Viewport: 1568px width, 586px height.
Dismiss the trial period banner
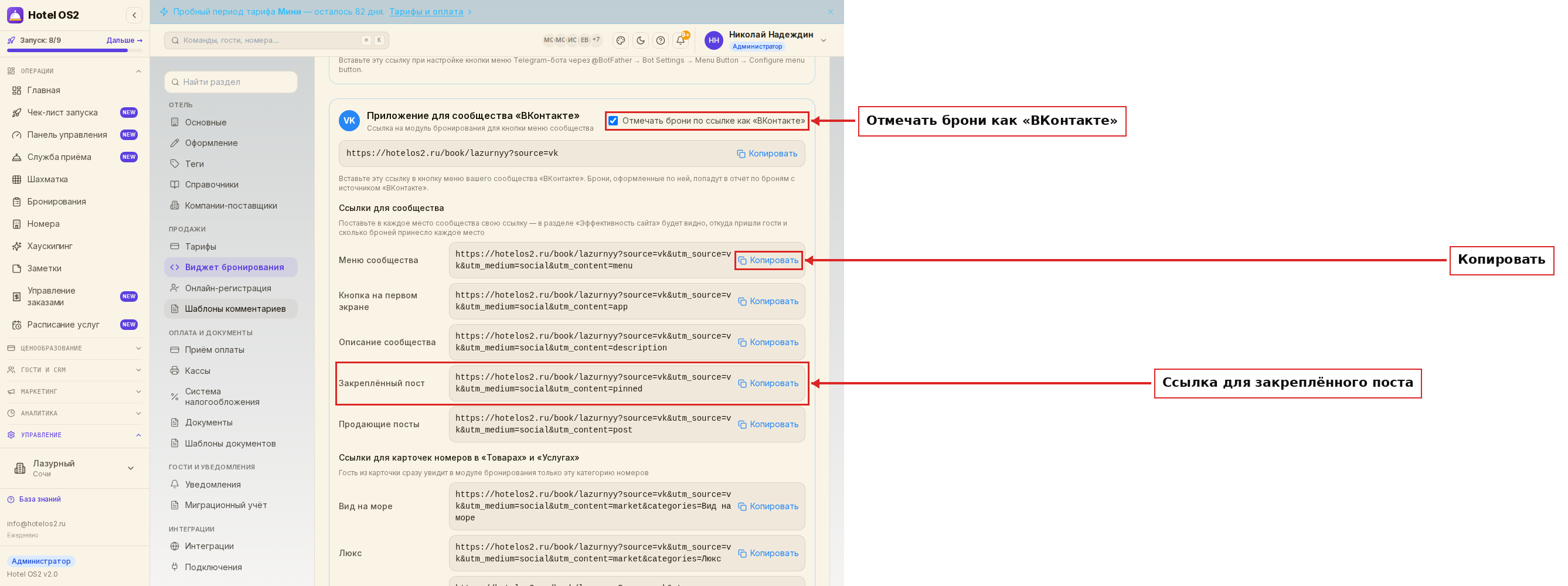[830, 12]
